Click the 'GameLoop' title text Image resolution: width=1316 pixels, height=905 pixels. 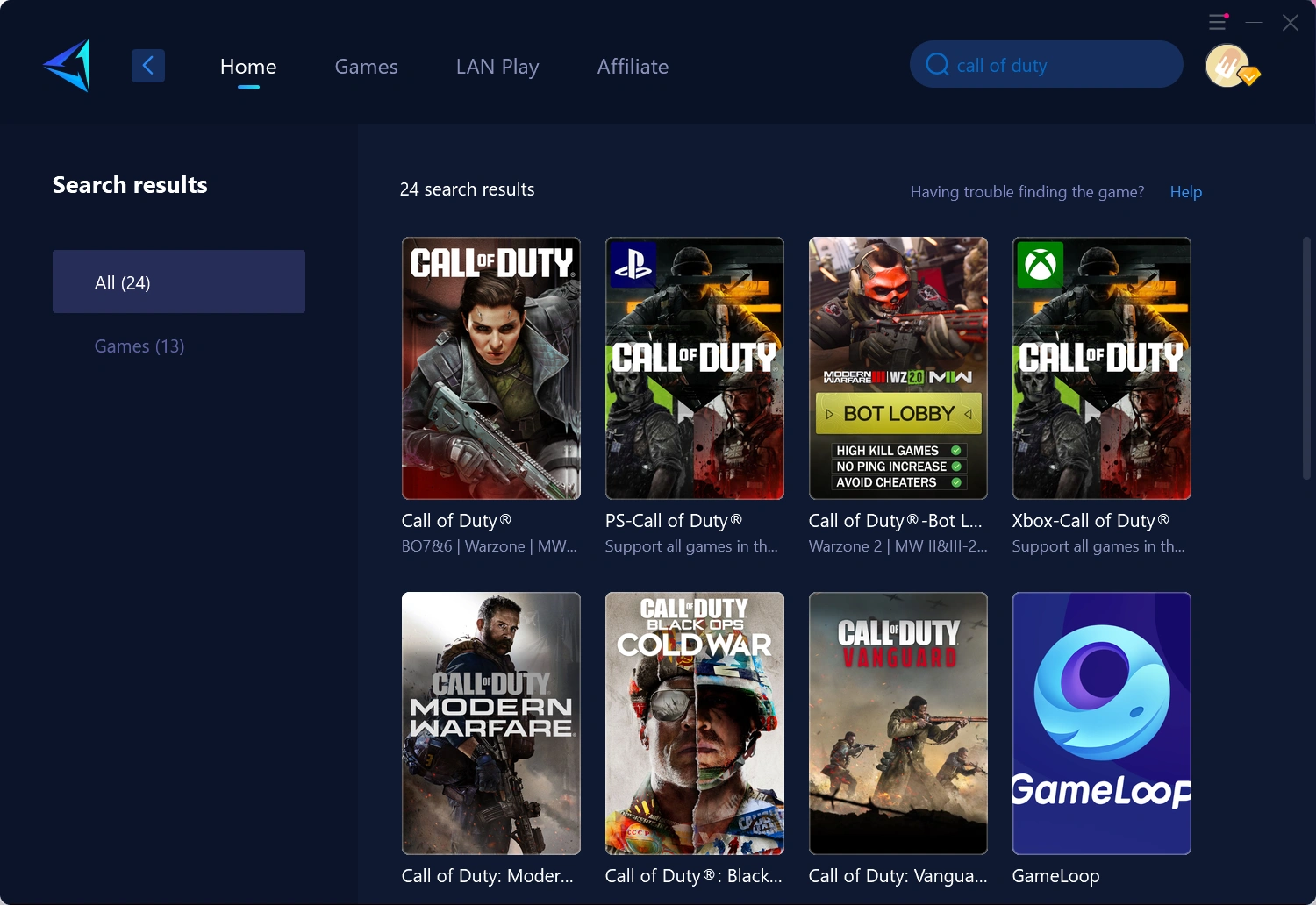(x=1056, y=876)
